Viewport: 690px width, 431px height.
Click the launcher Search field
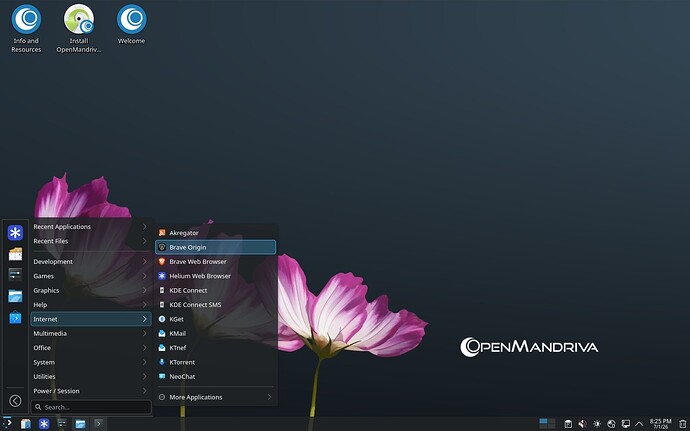[x=91, y=407]
